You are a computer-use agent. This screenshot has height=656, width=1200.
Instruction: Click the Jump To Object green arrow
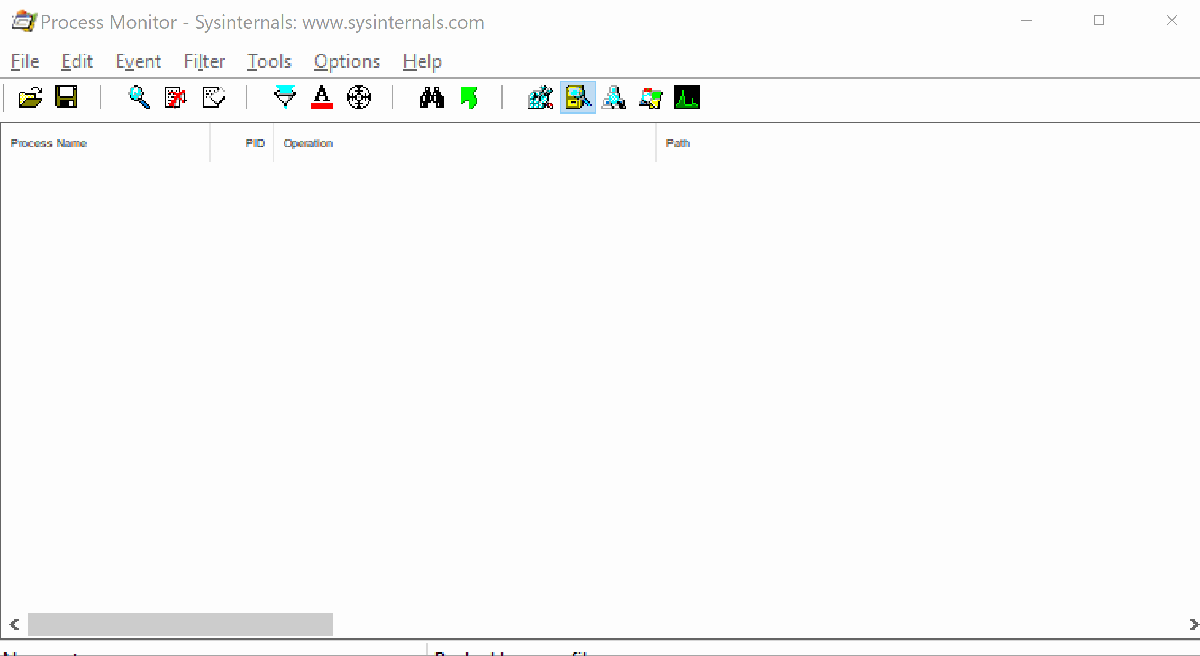click(468, 97)
